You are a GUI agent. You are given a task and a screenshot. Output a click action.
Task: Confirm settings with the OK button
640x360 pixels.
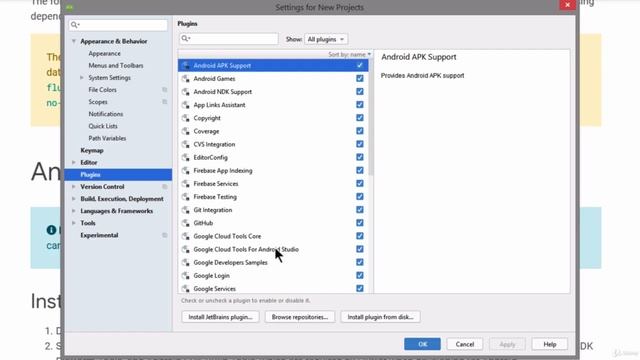tap(422, 344)
